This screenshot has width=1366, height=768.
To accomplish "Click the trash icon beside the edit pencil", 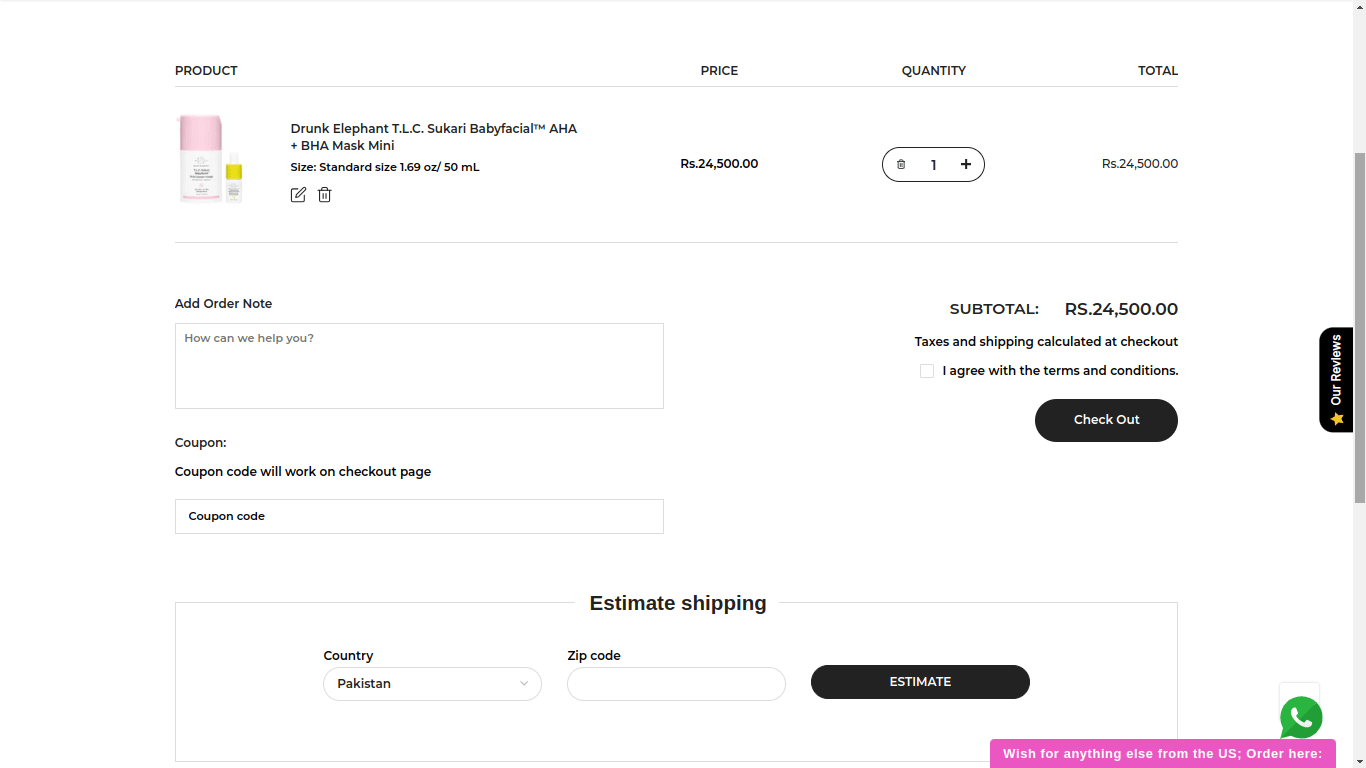I will pyautogui.click(x=325, y=195).
